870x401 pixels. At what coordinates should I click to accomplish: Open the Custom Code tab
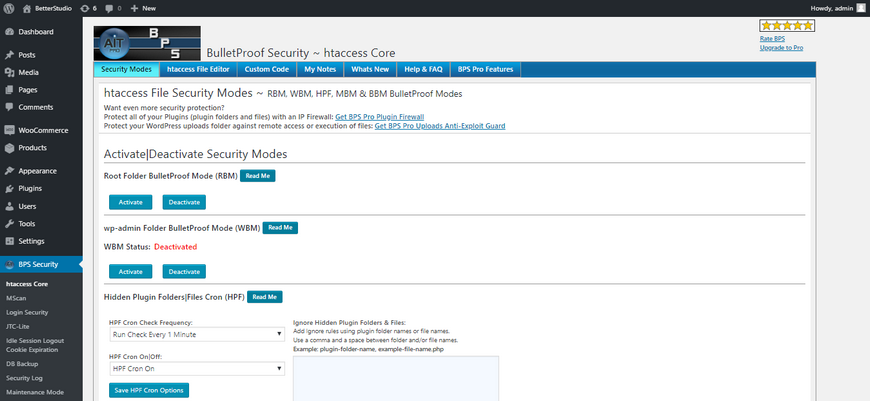(x=267, y=69)
